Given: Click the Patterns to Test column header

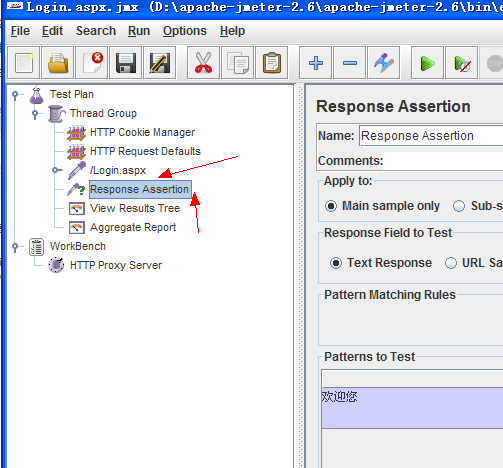Looking at the screenshot, I should click(412, 378).
